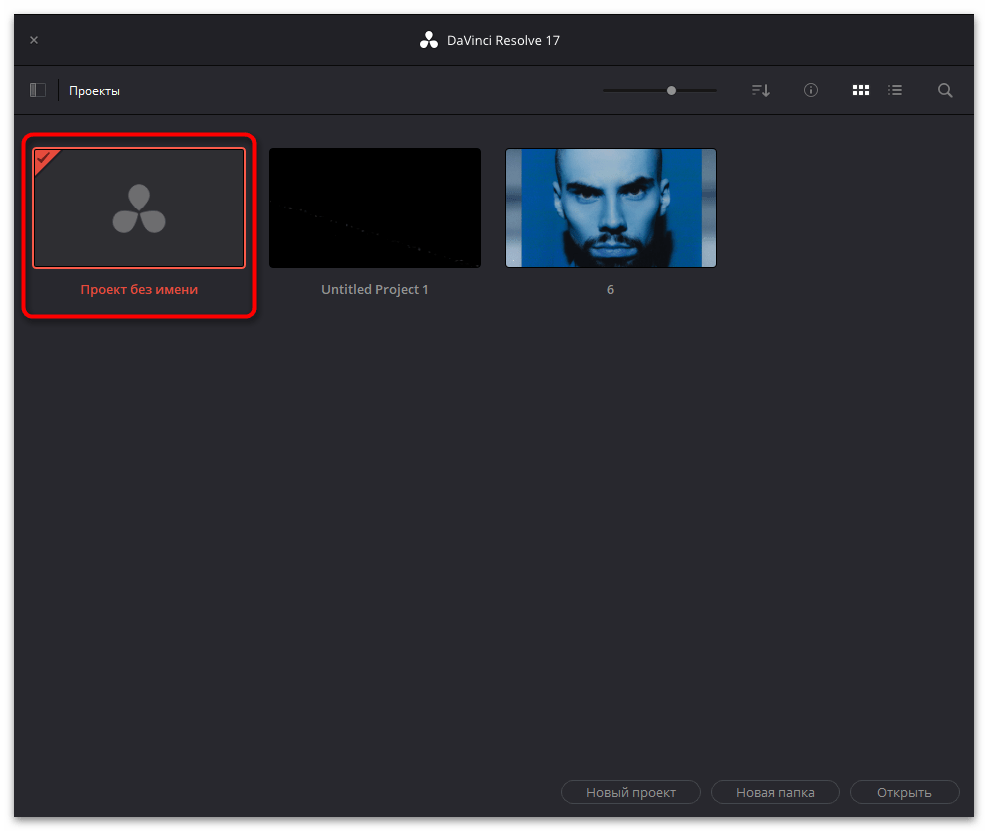988x831 pixels.
Task: Click the 'Новая папка' button
Action: pos(775,792)
